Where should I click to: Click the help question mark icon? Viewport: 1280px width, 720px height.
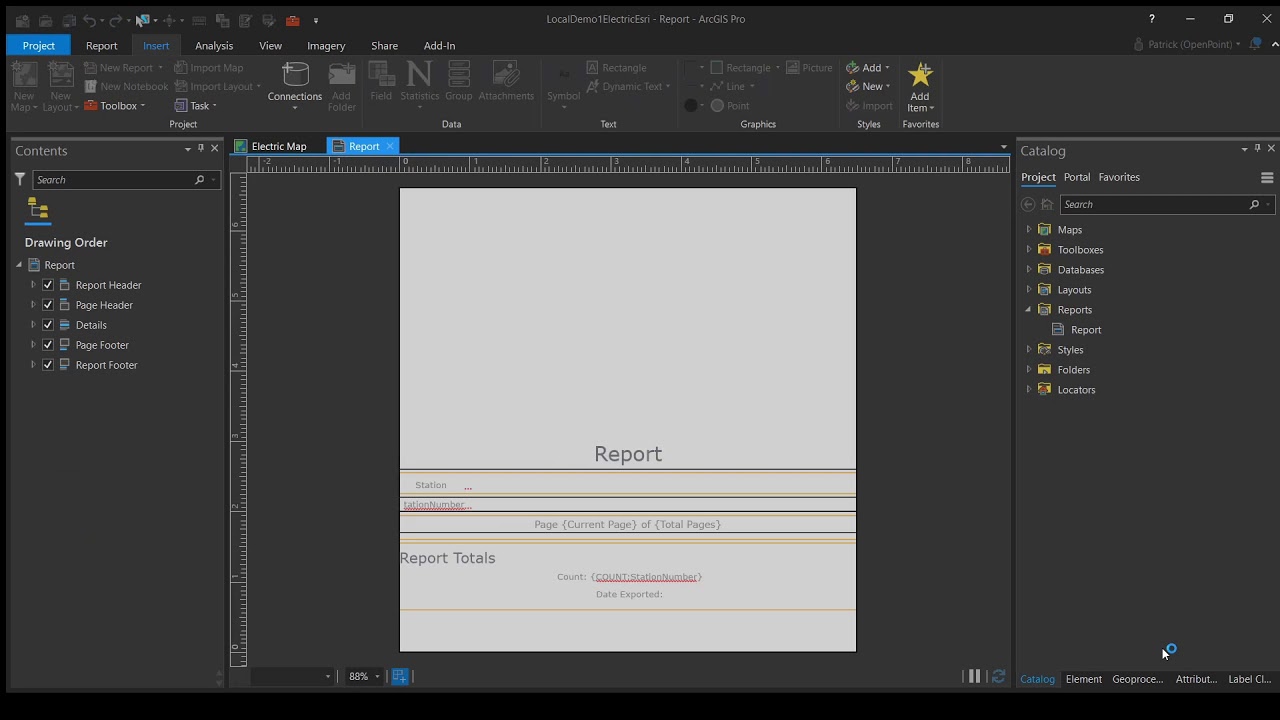1152,19
